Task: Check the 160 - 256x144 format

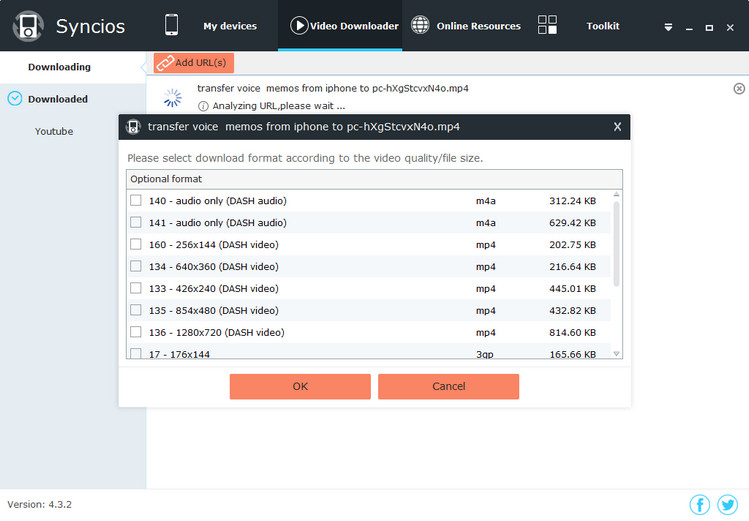Action: click(136, 244)
